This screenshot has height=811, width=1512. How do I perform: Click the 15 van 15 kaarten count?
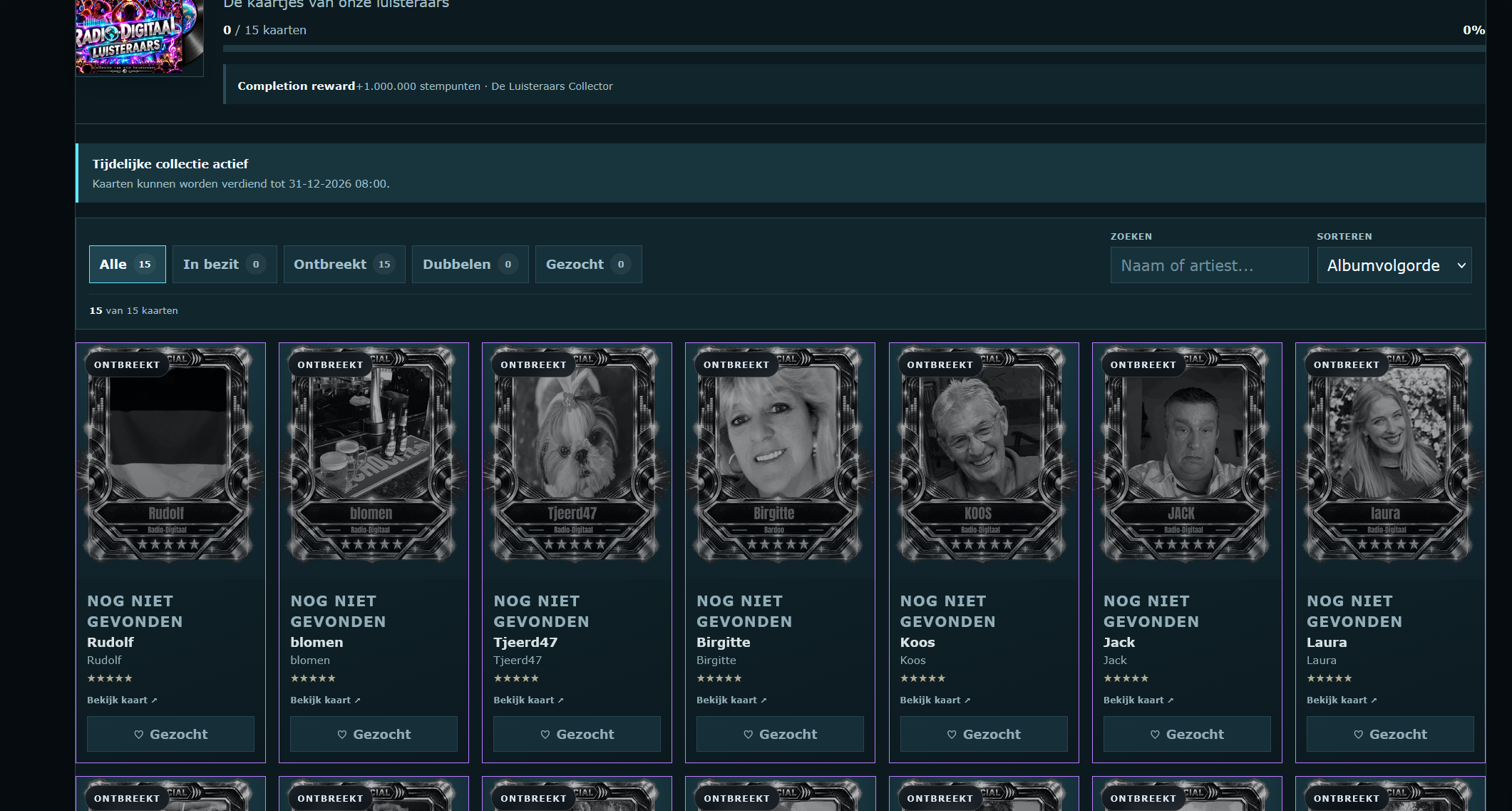pos(133,311)
